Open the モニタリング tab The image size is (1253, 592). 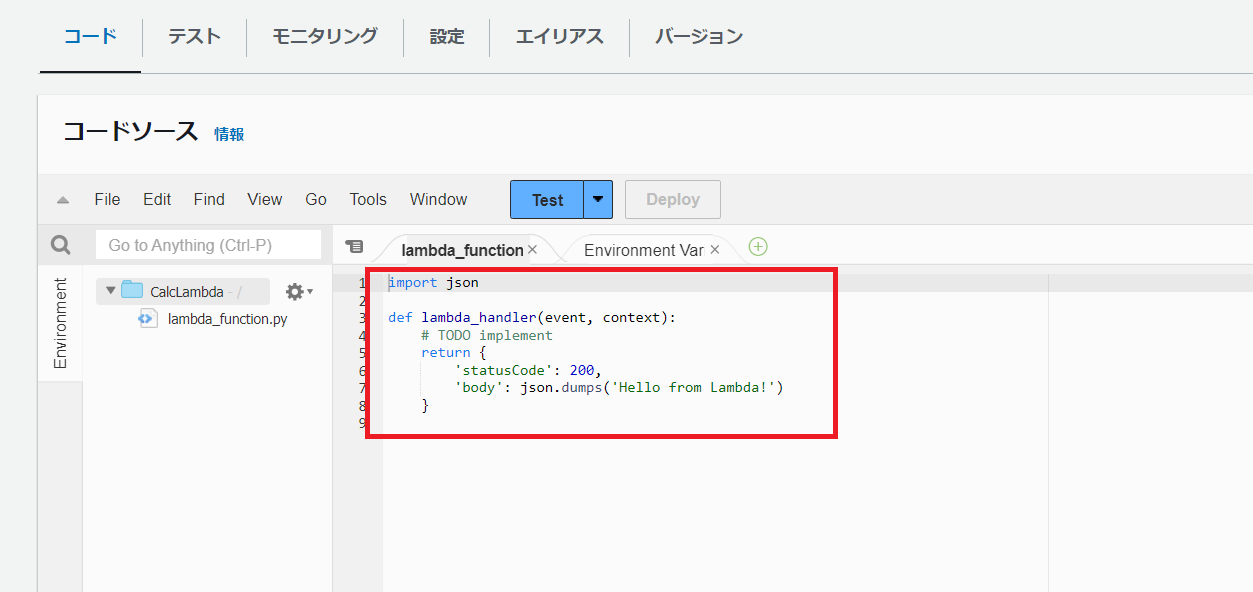[325, 37]
